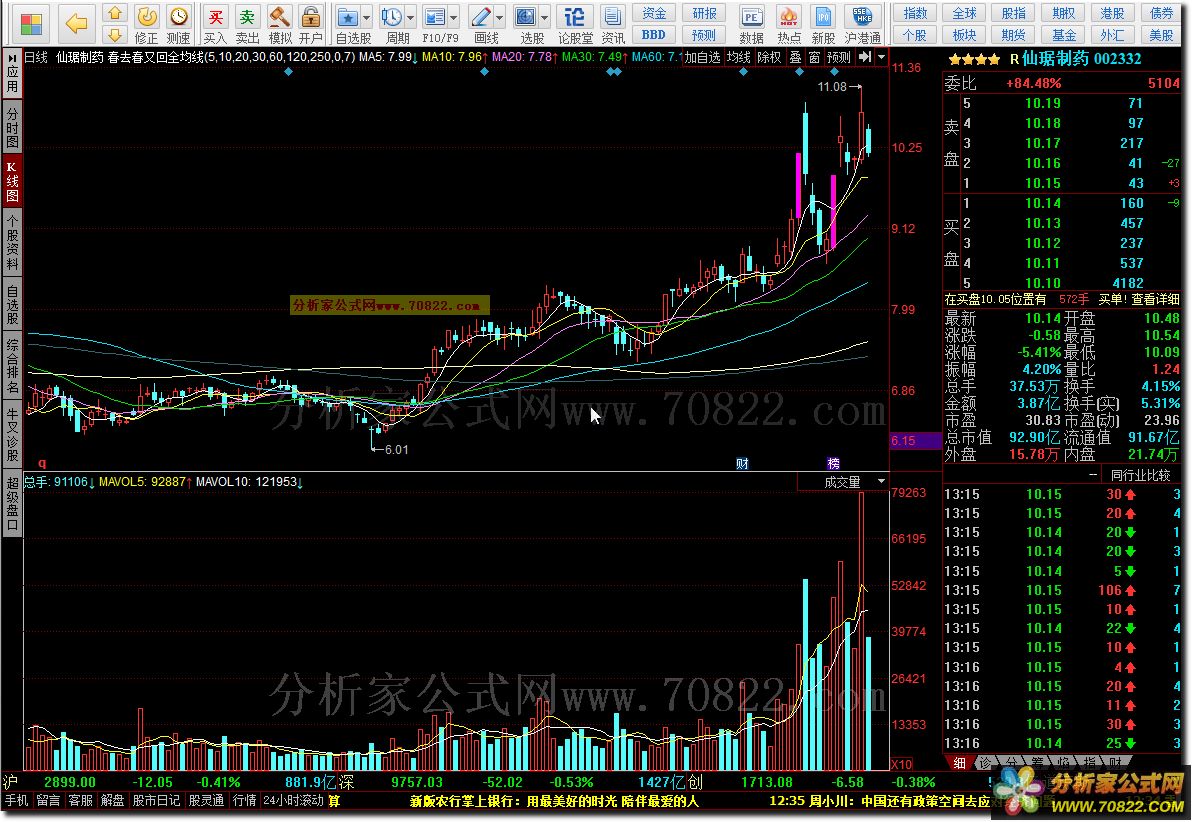
Task: Expand the F10/F9 dropdown arrow
Action: coord(454,17)
